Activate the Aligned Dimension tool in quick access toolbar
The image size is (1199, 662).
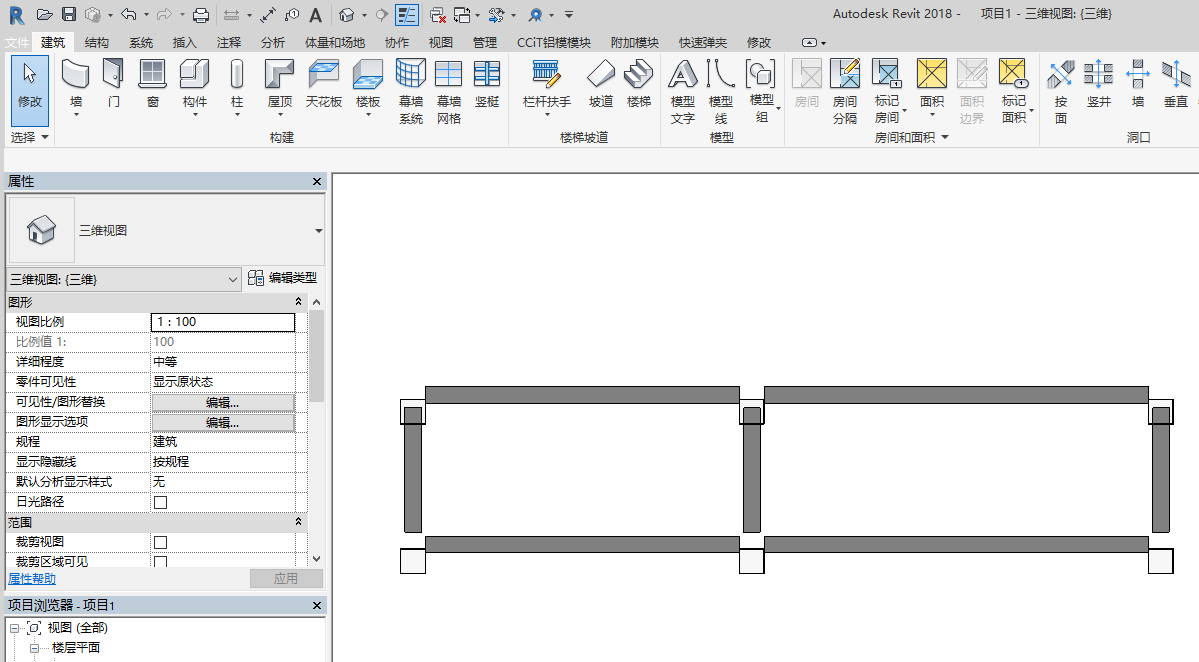[268, 15]
